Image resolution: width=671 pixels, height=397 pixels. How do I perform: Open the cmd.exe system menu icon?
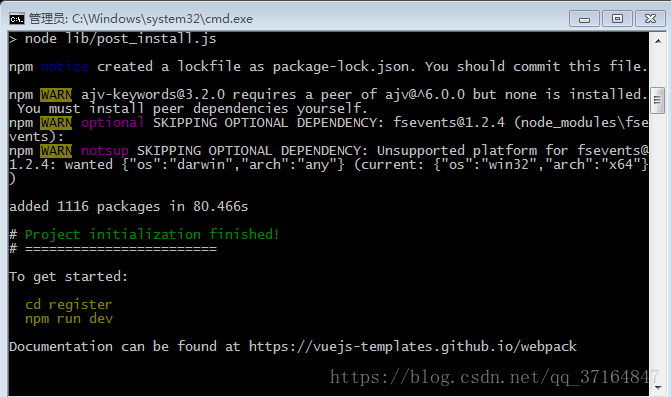tap(17, 19)
